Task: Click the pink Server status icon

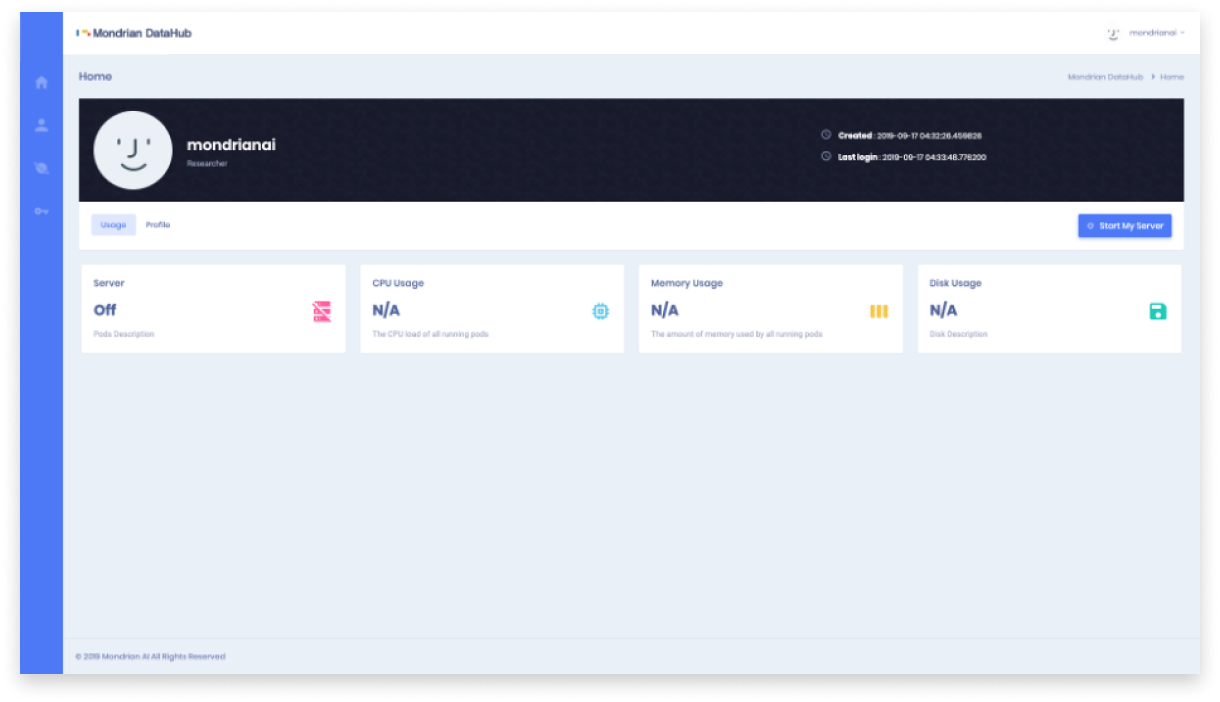Action: pos(321,311)
